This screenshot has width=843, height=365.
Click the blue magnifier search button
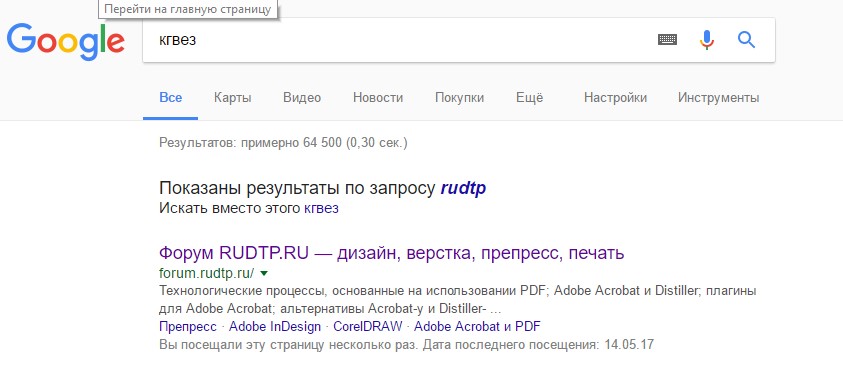[746, 40]
